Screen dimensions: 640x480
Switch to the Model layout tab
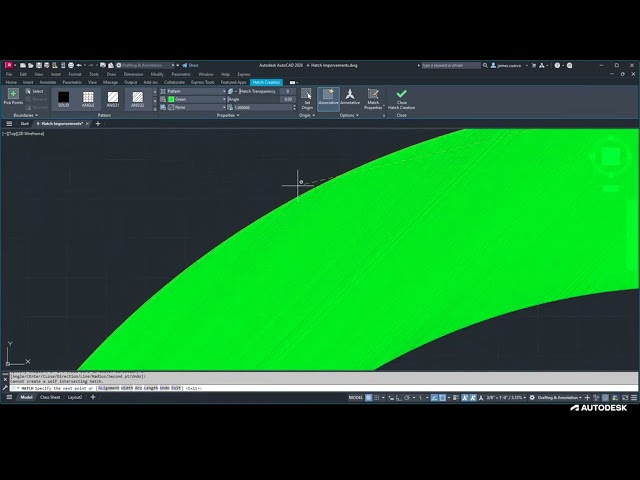coord(27,397)
